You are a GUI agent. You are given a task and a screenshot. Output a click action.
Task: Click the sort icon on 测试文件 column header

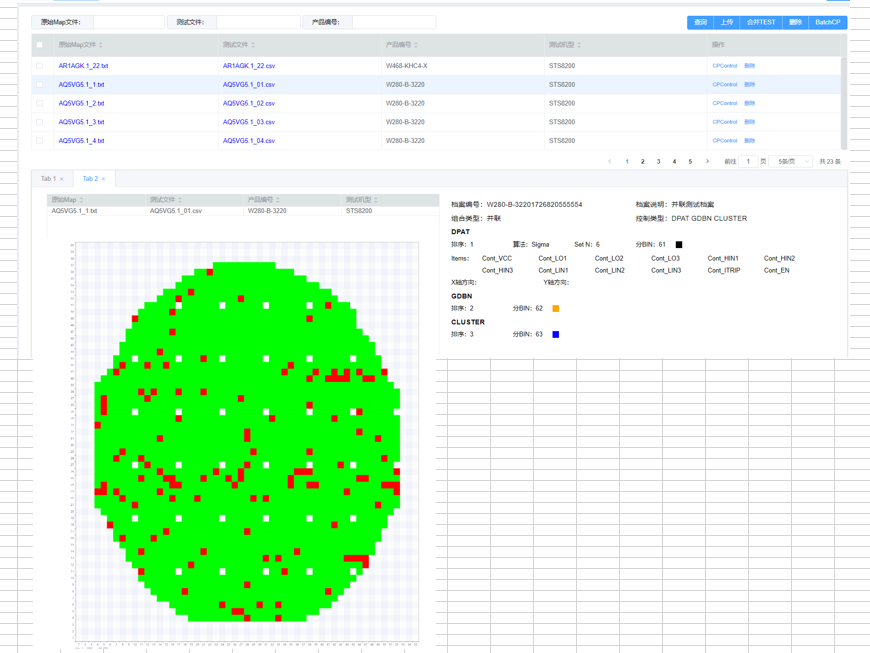pyautogui.click(x=253, y=45)
